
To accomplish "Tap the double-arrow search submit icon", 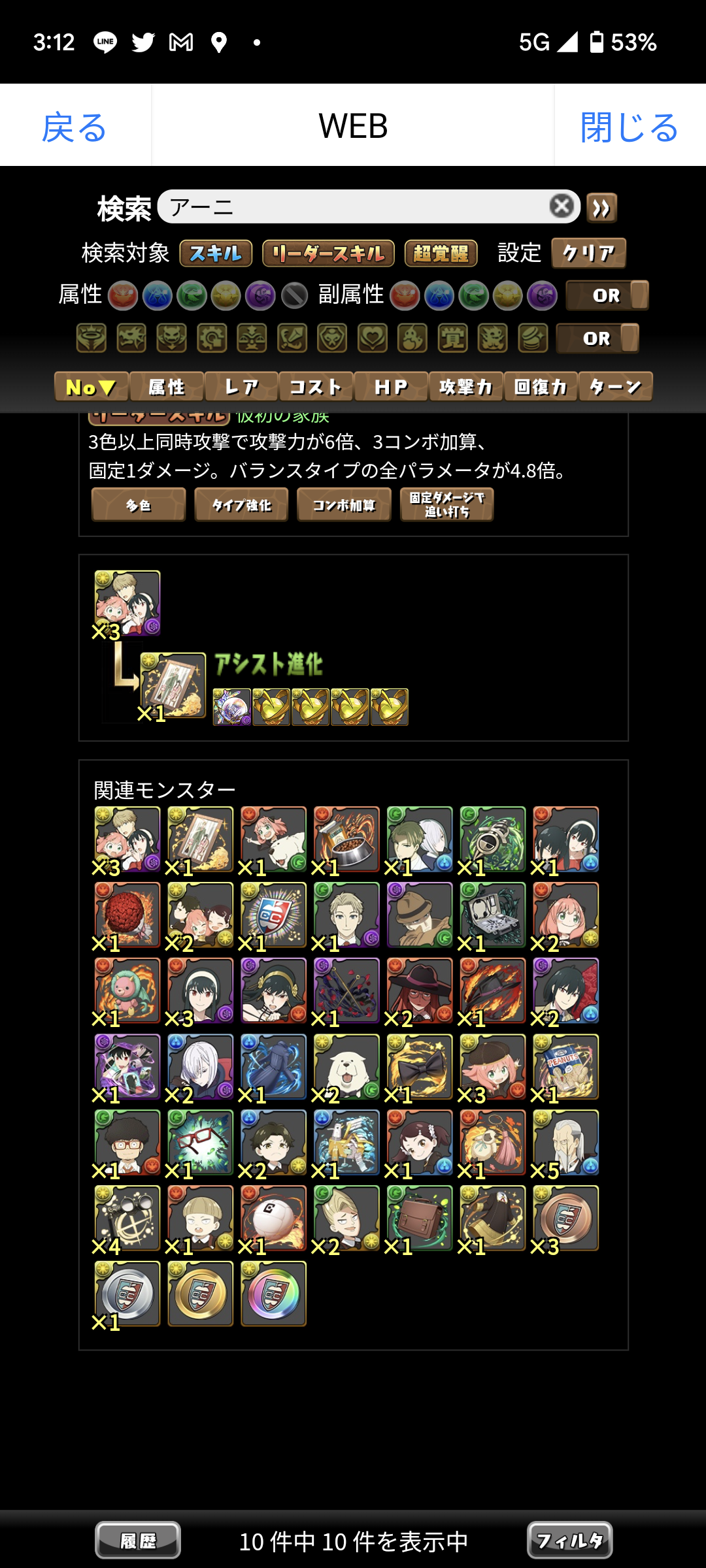I will click(x=601, y=208).
